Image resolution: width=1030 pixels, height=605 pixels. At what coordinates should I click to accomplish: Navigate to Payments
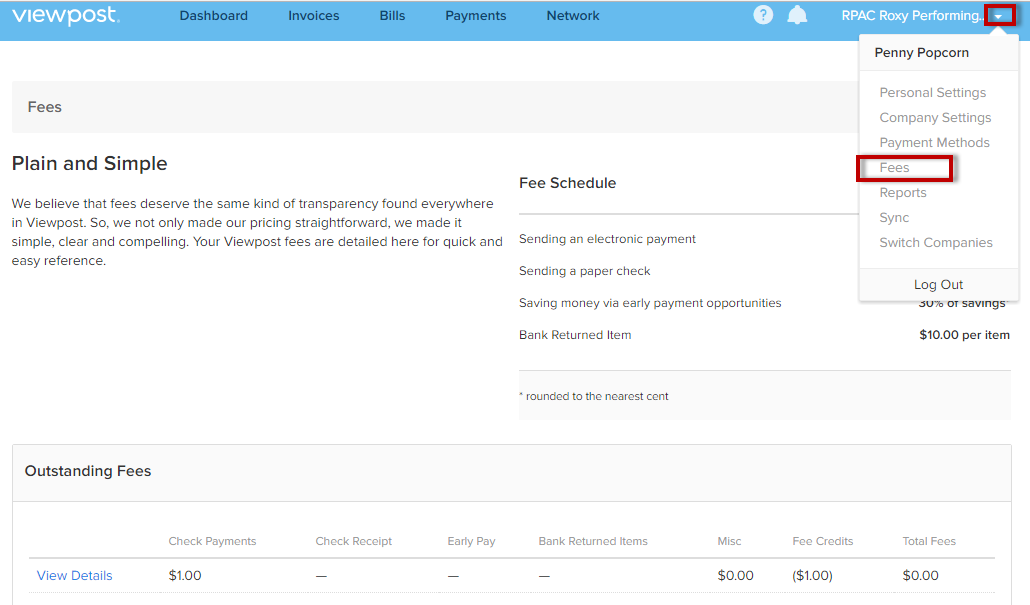click(476, 16)
